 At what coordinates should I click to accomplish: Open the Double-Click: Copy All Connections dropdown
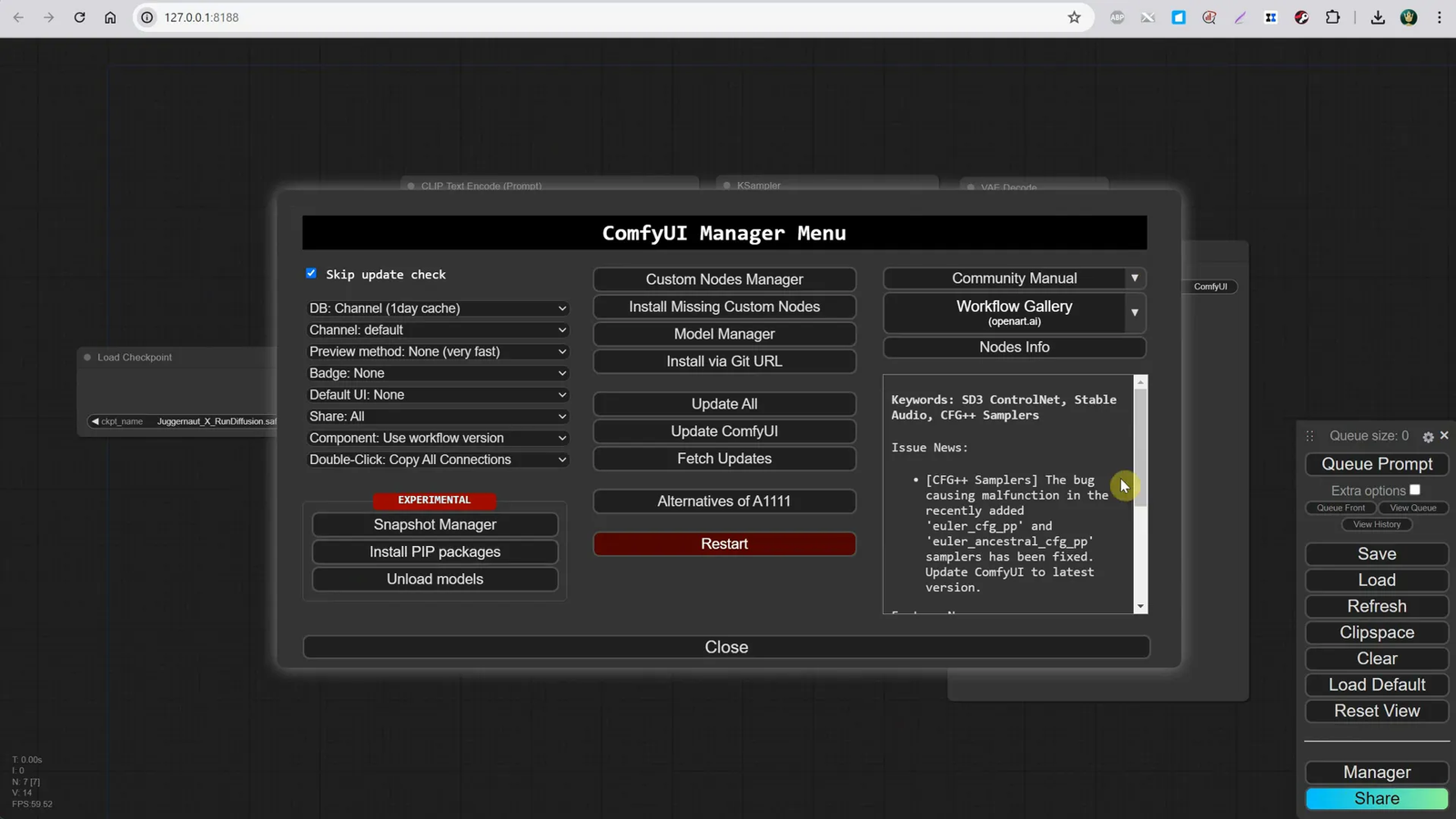pyautogui.click(x=438, y=460)
